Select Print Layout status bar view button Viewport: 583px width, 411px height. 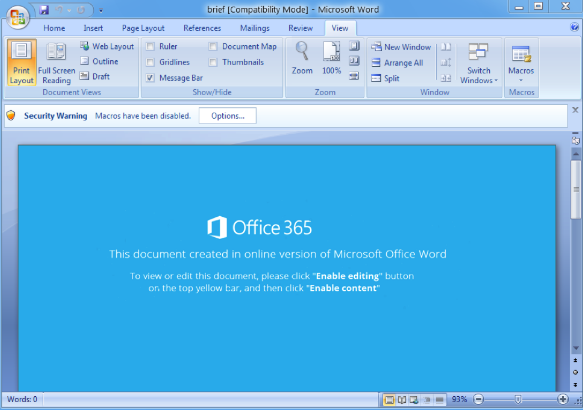pyautogui.click(x=389, y=400)
